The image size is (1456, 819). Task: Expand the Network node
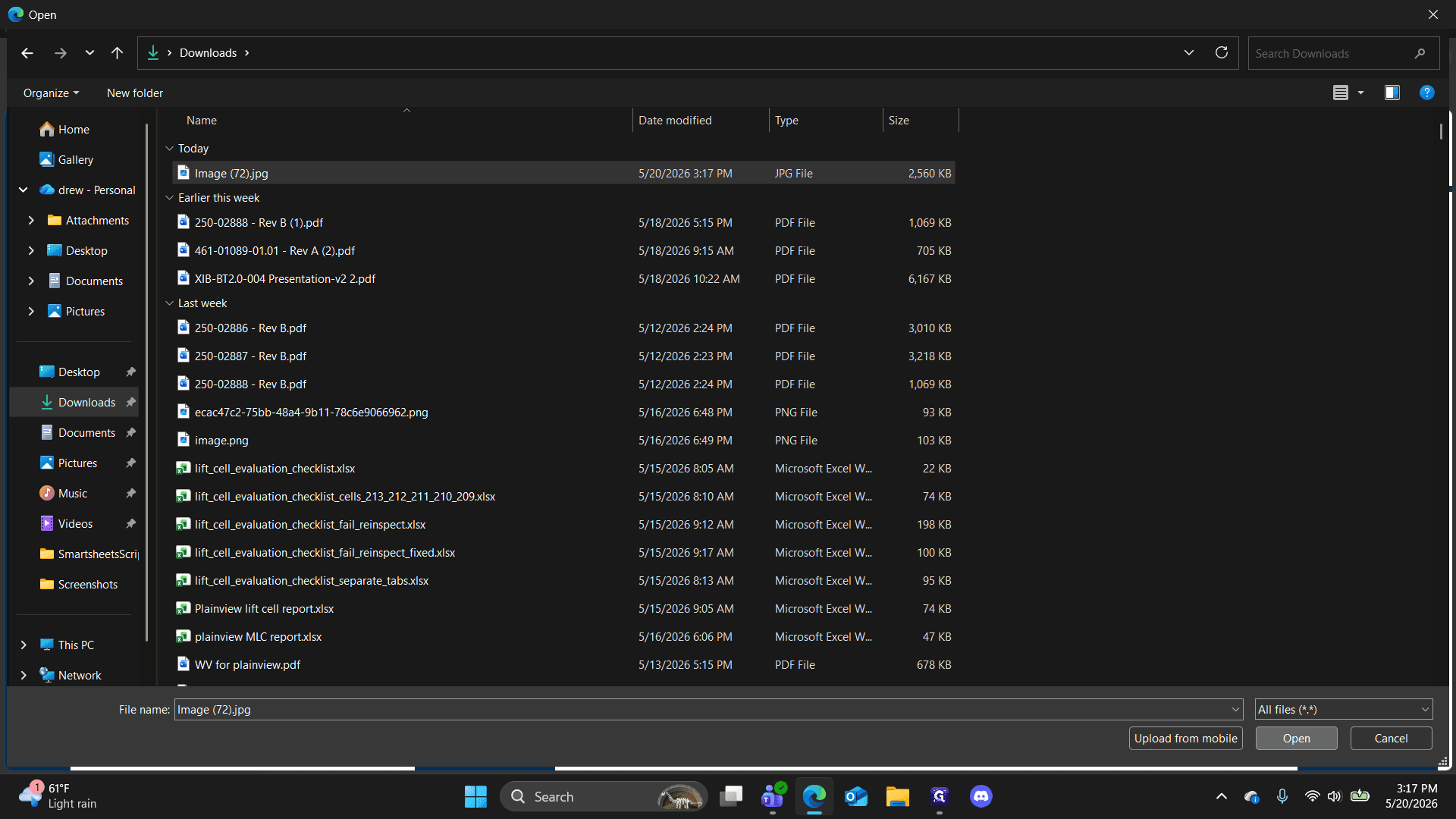(x=24, y=676)
